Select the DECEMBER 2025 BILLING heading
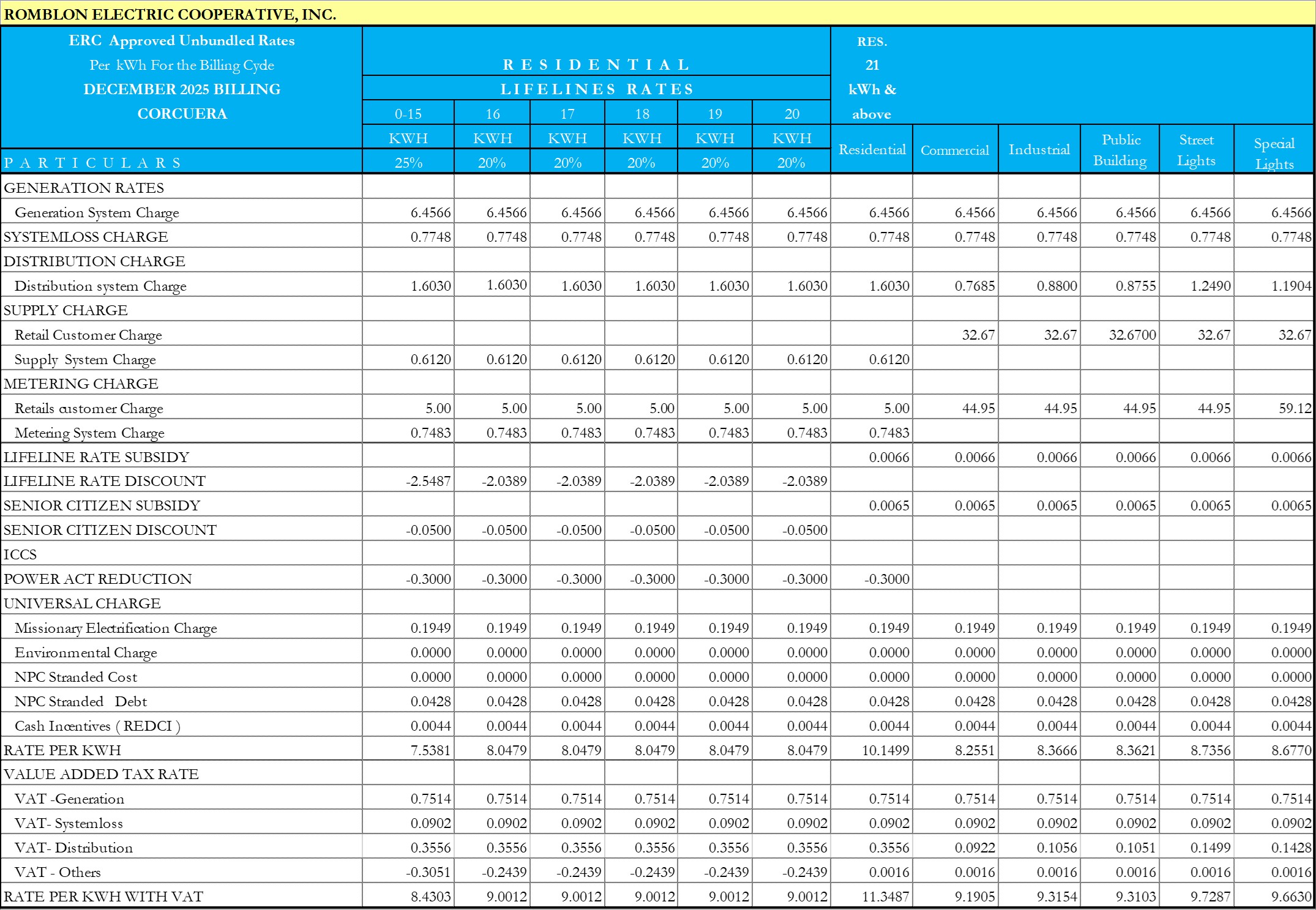Image resolution: width=1316 pixels, height=910 pixels. (182, 89)
